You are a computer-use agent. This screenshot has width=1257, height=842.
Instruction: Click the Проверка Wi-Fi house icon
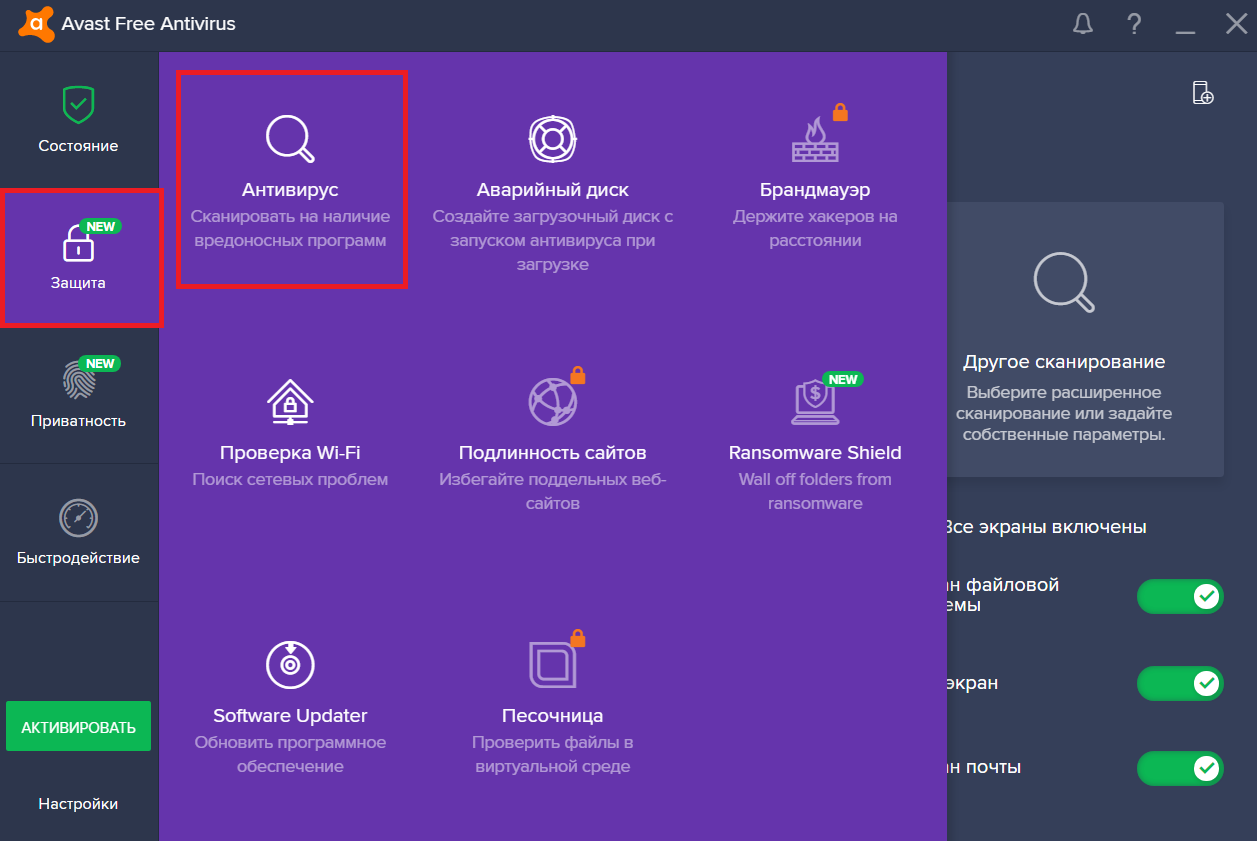click(291, 402)
